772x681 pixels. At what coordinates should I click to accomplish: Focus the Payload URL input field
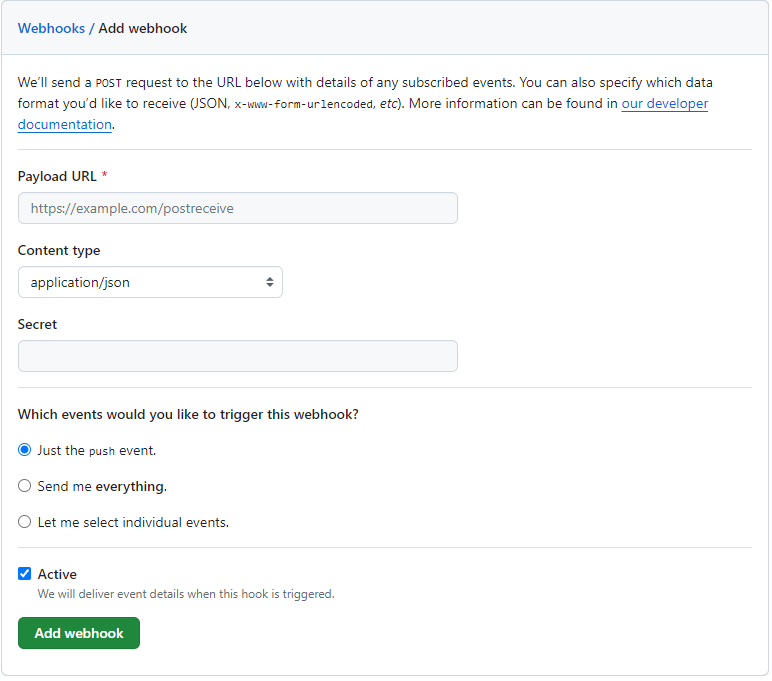tap(238, 208)
